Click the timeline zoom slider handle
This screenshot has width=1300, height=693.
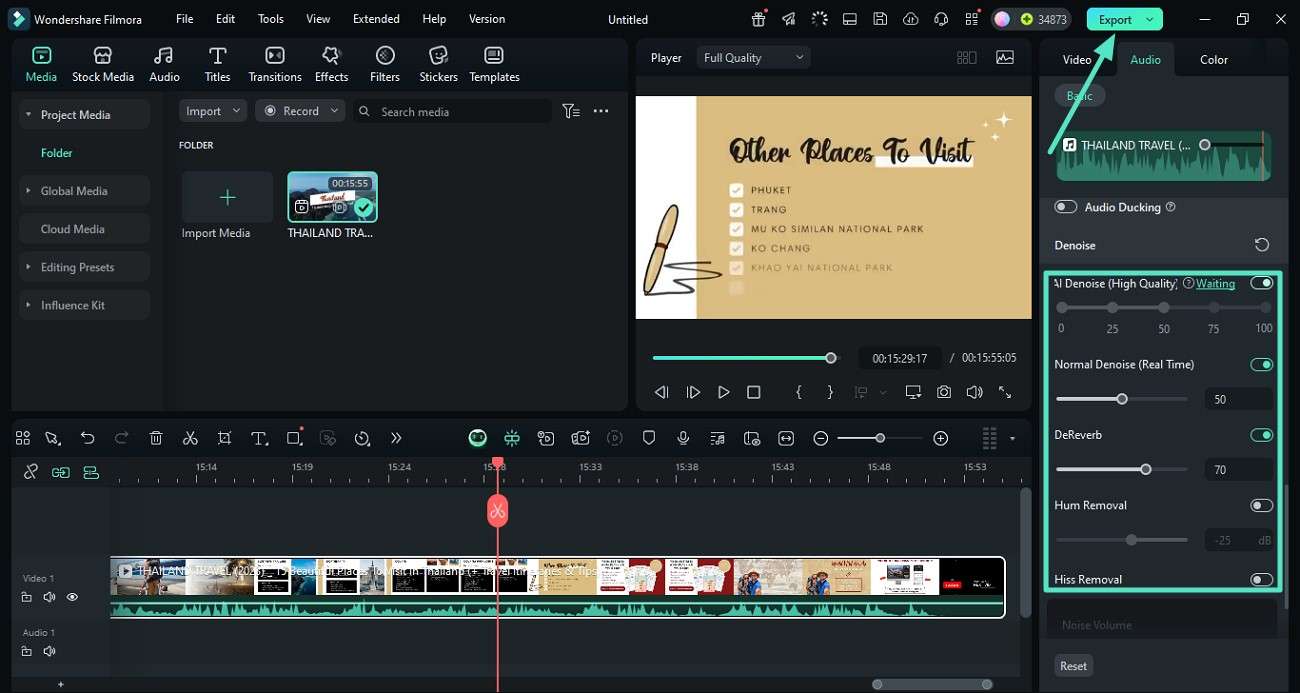[x=880, y=438]
